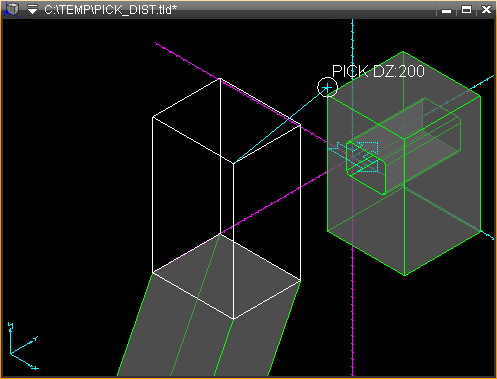Viewport: 497px width, 379px height.
Task: Pick the white wireframe box bottom corner vertex
Action: [x=233, y=319]
